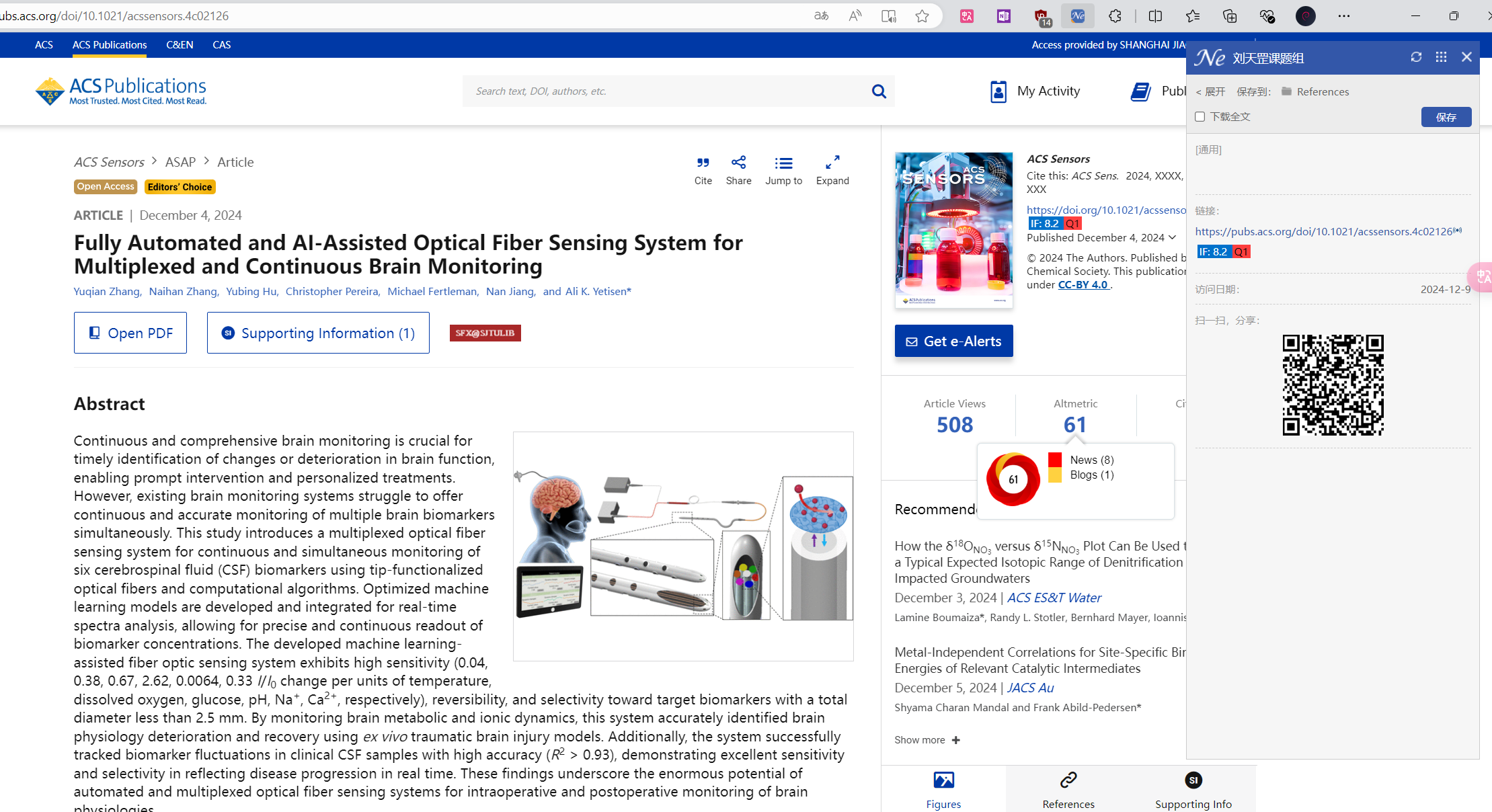Click the pink translate extension icon in toolbar

tap(967, 16)
